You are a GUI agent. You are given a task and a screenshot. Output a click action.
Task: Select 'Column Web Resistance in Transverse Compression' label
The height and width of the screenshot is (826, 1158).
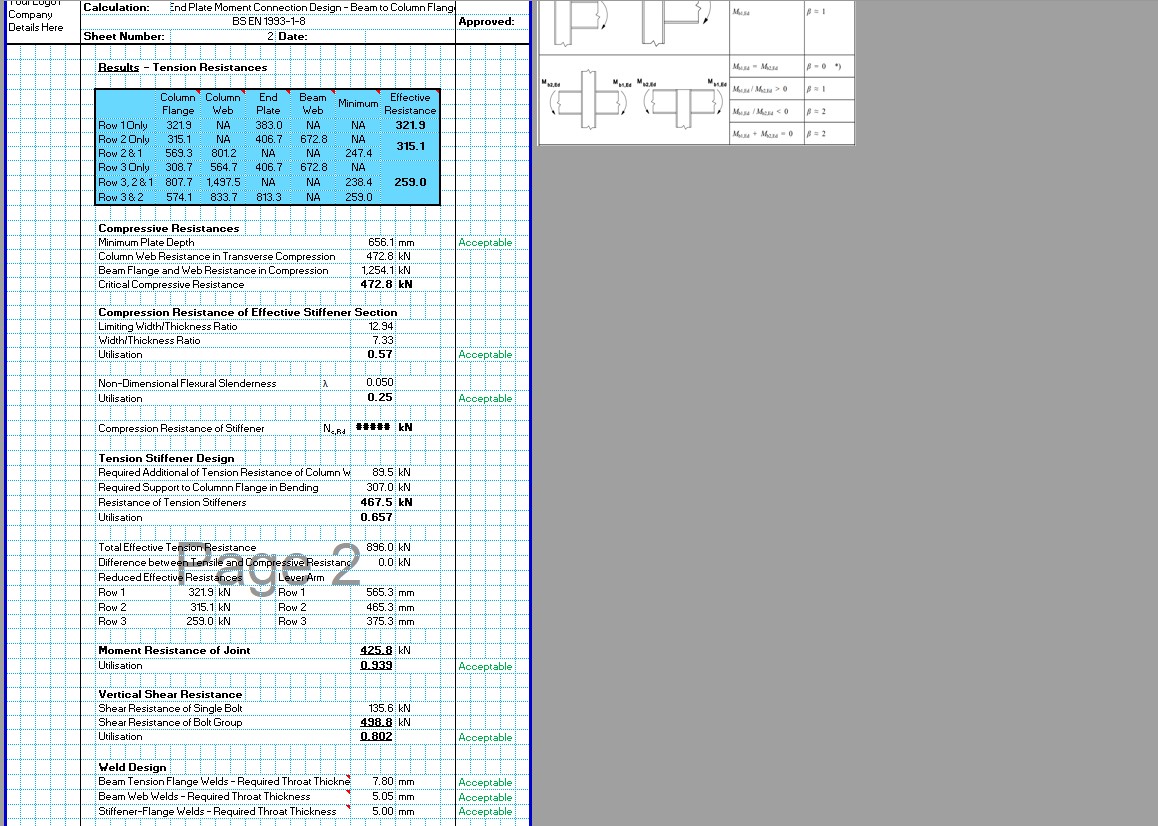pos(216,256)
